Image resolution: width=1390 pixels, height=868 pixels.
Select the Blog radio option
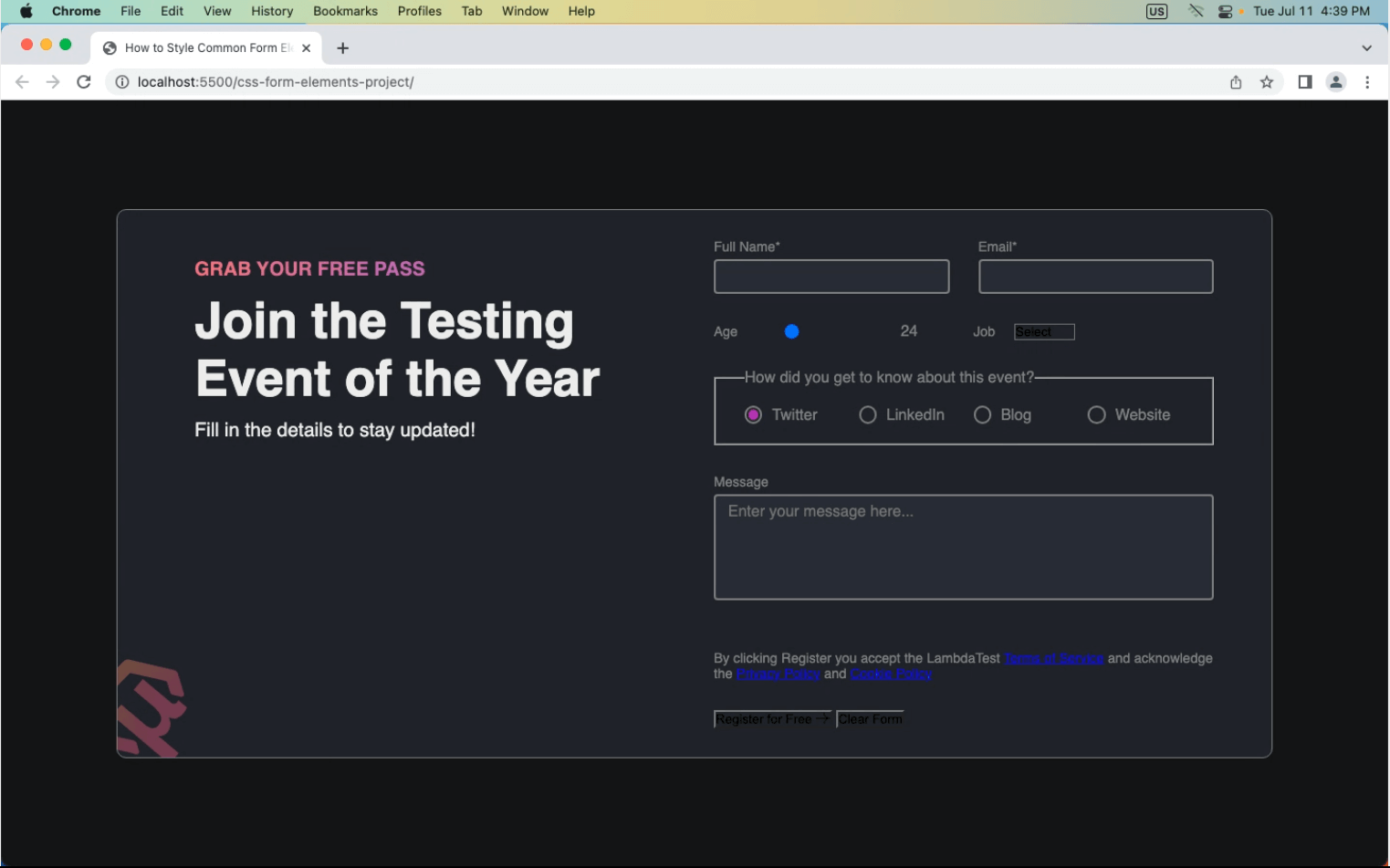[x=983, y=415]
